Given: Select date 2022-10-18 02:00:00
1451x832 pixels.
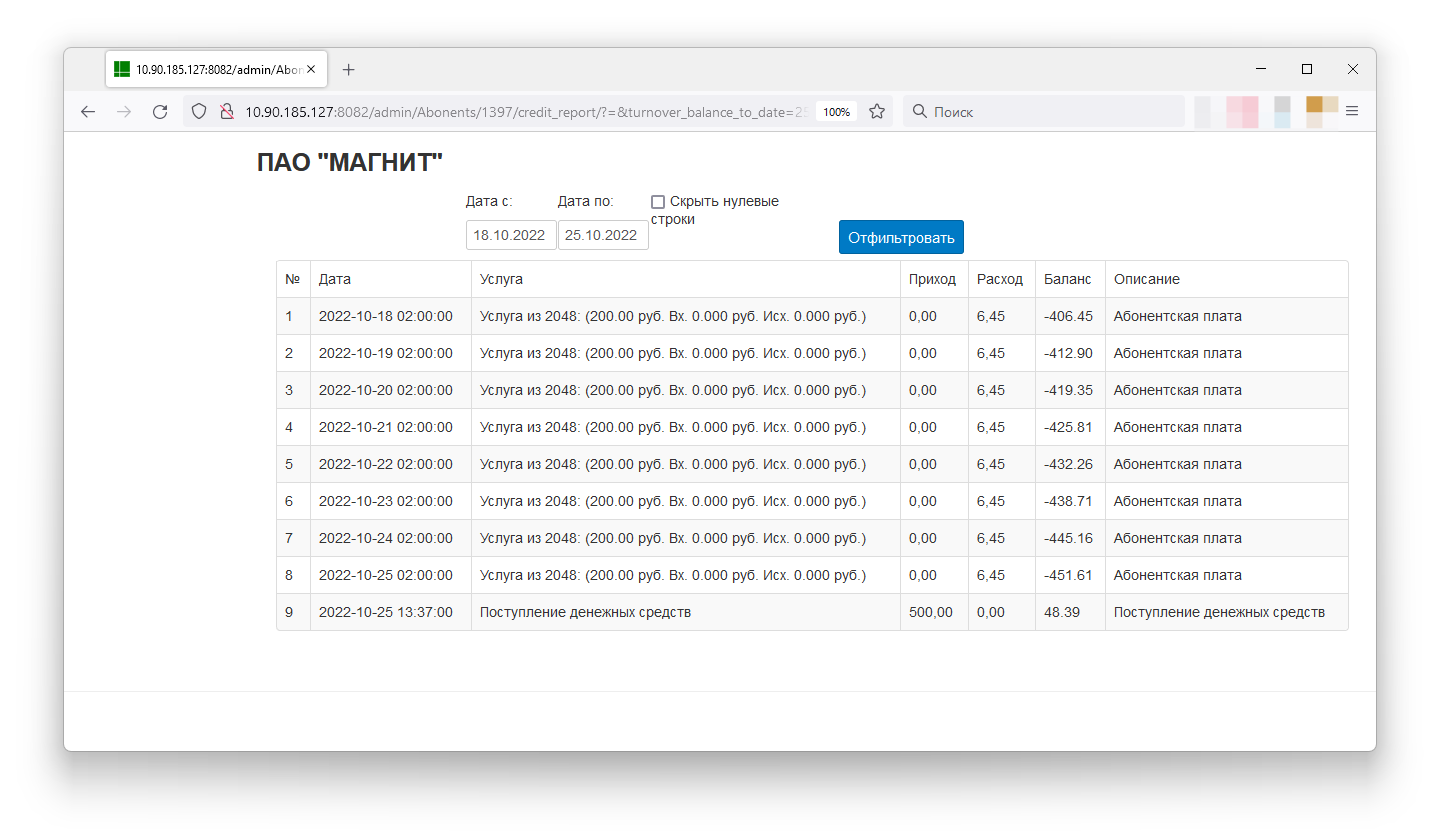Looking at the screenshot, I should (386, 316).
